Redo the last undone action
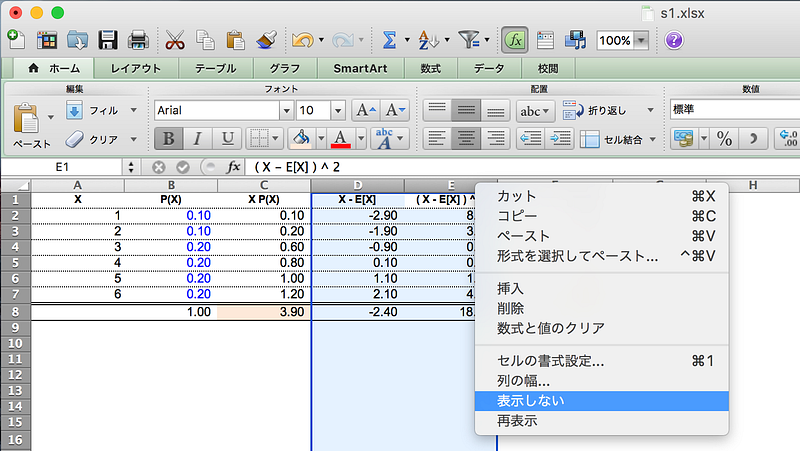Screen dimensions: 800x451 point(342,40)
